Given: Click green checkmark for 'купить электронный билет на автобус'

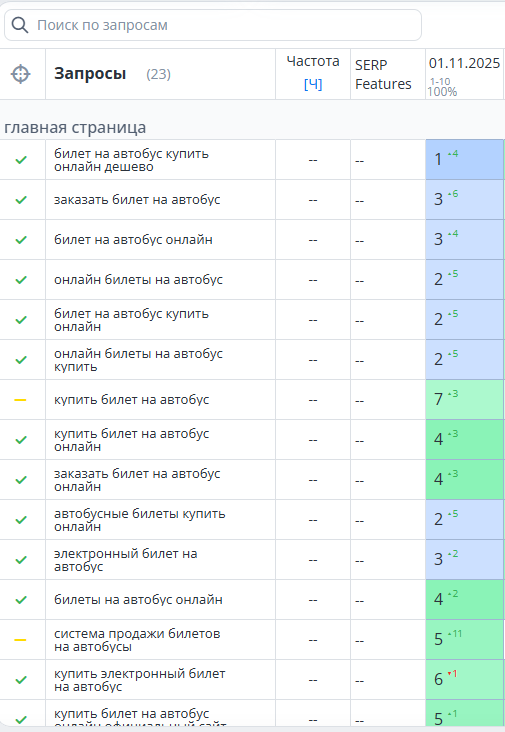Looking at the screenshot, I should [x=21, y=680].
